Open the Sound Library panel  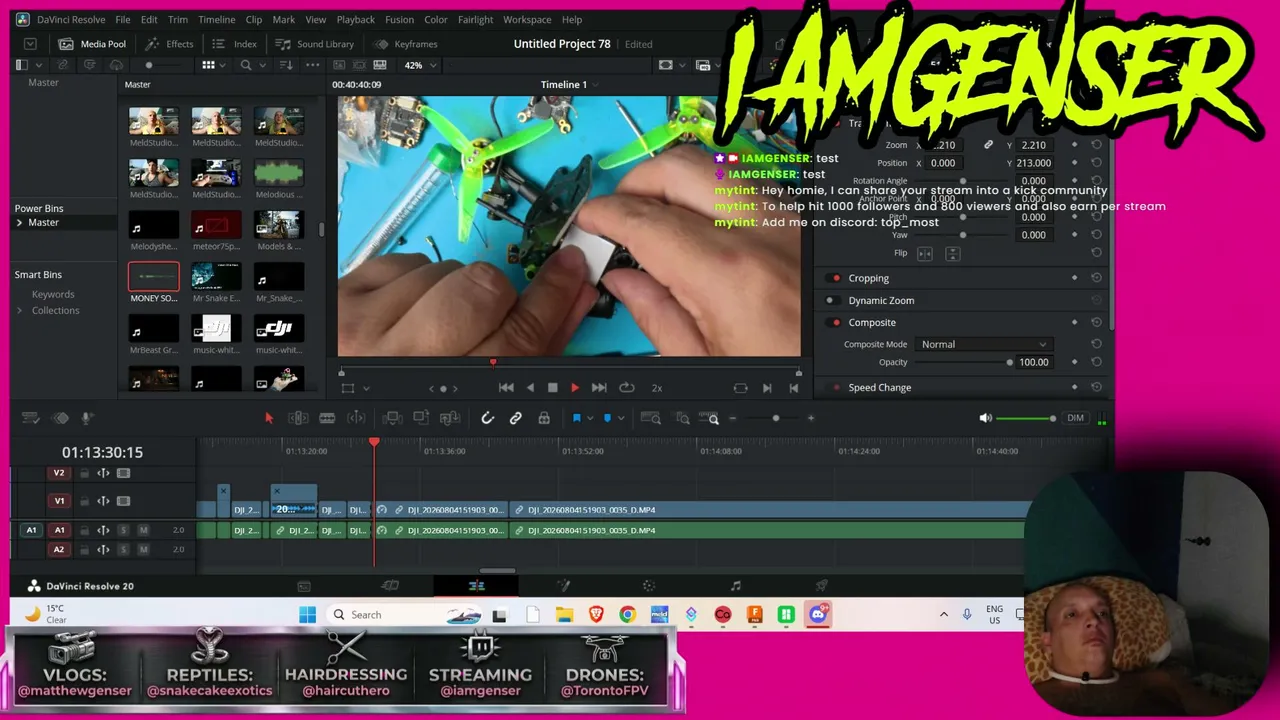315,44
